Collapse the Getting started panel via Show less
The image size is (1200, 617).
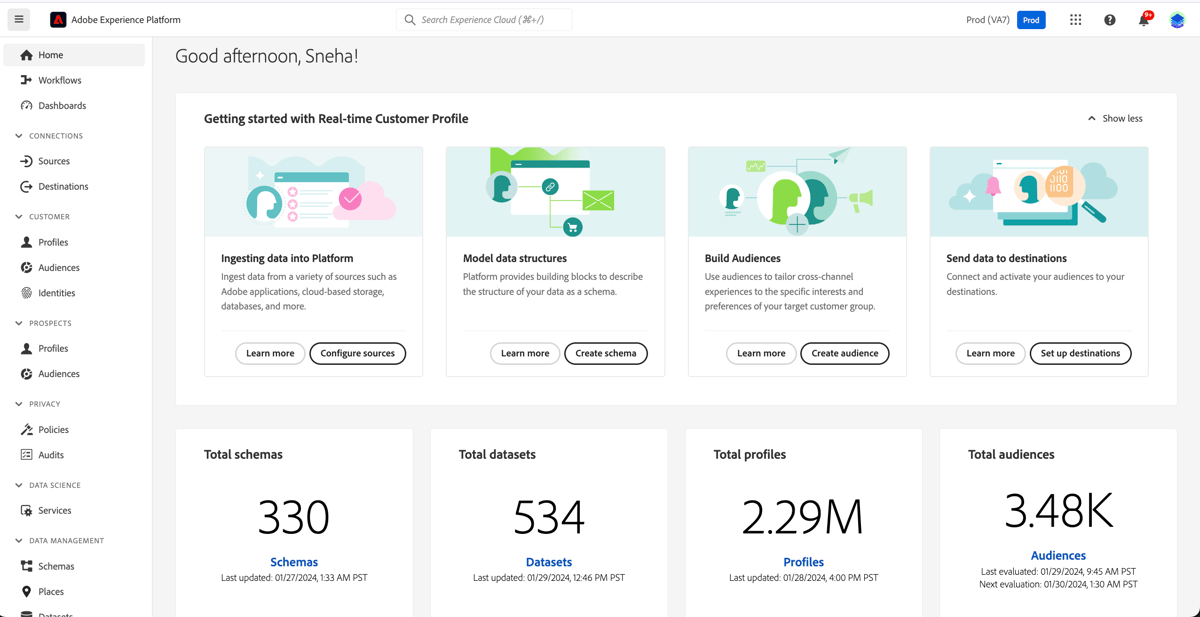tap(1113, 118)
